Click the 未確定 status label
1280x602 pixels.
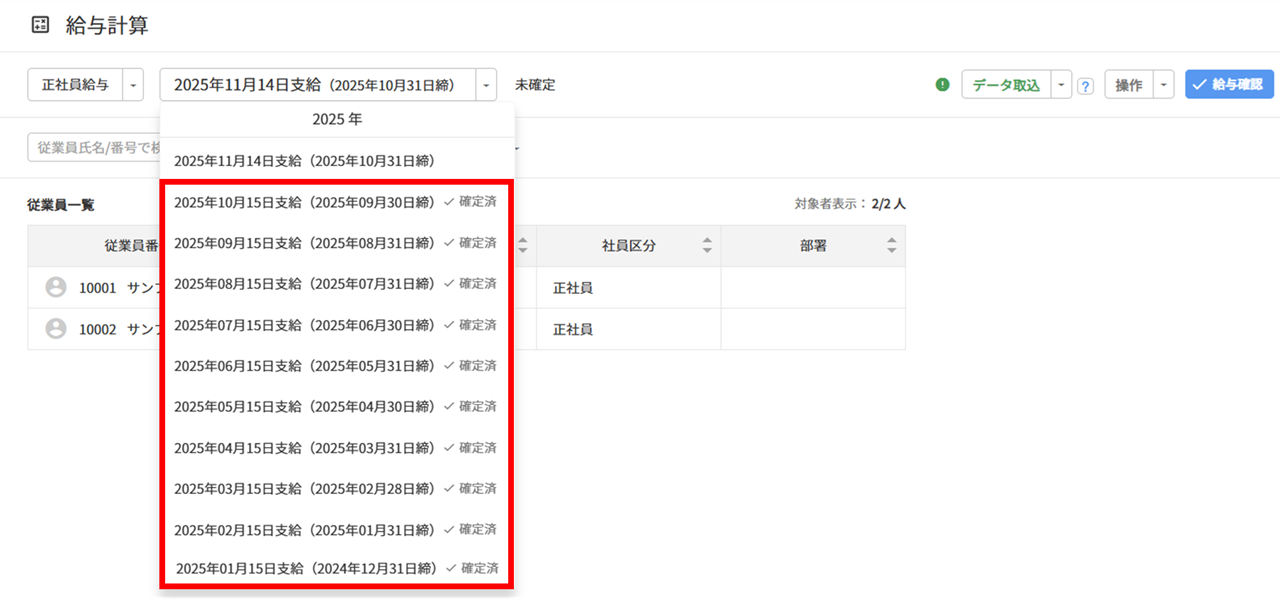click(535, 85)
